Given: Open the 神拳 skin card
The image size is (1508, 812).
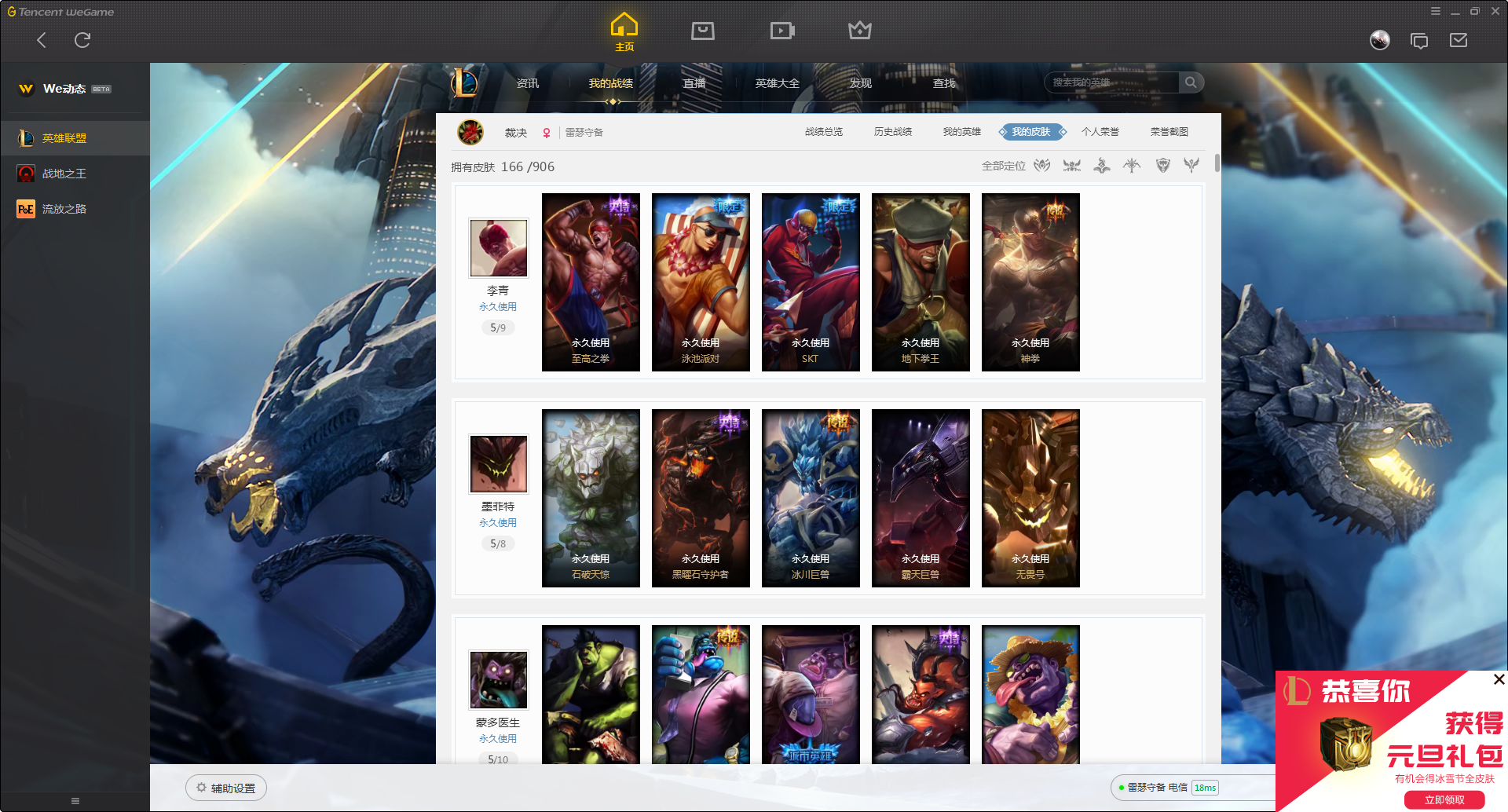Looking at the screenshot, I should pyautogui.click(x=1030, y=282).
